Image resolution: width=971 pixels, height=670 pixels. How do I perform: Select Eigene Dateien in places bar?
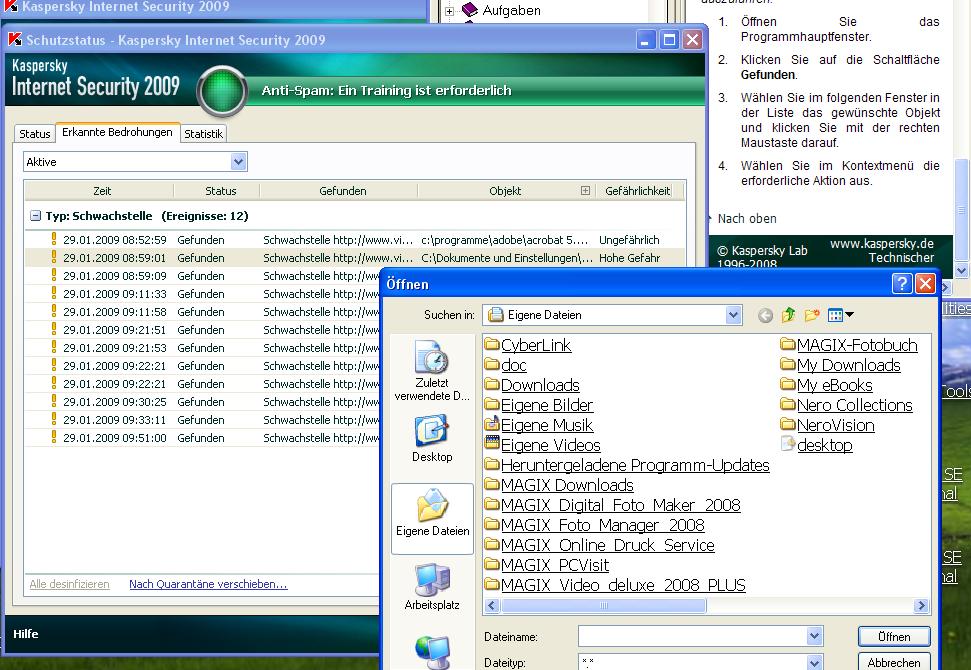click(432, 519)
